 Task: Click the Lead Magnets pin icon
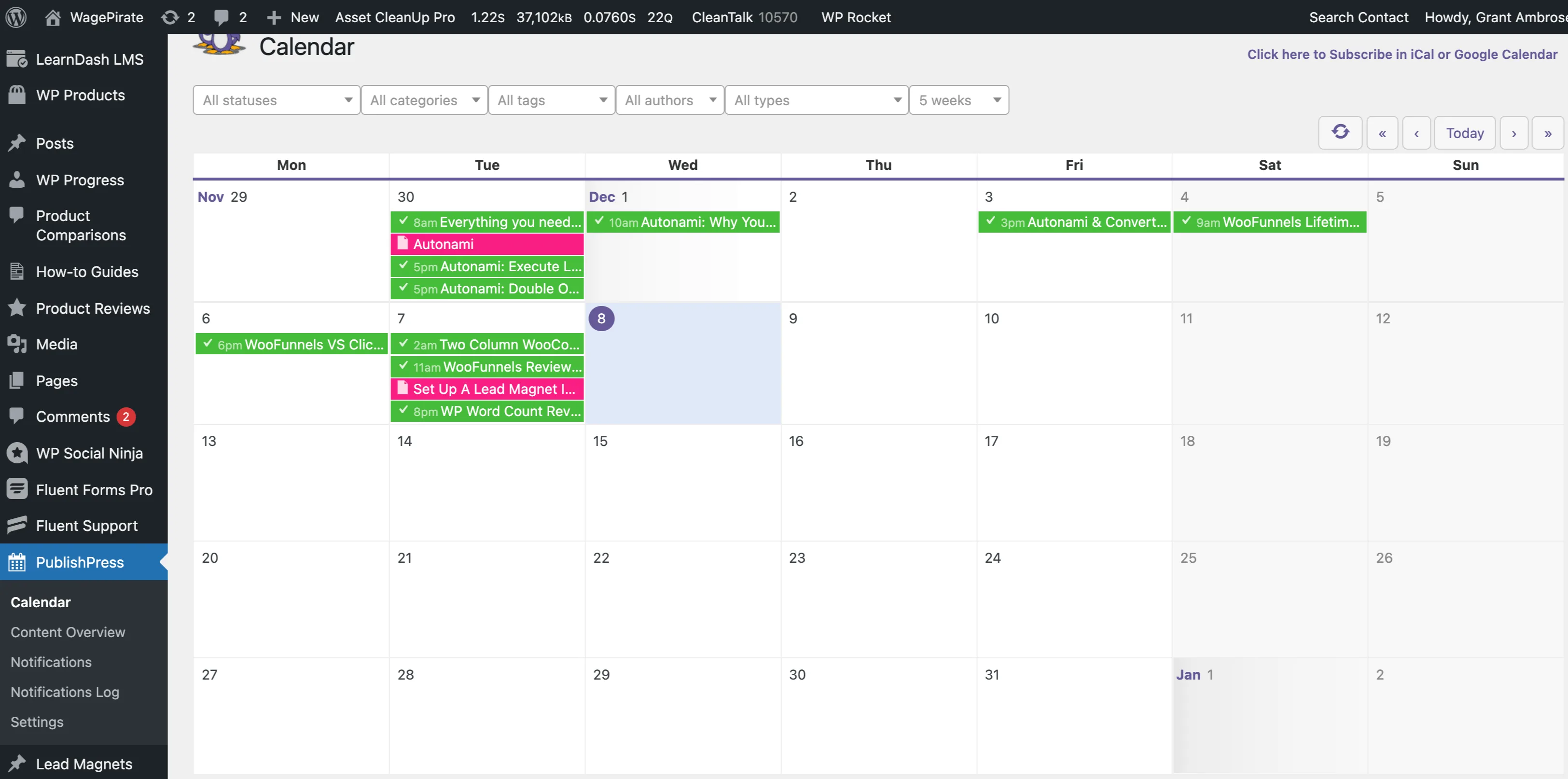pos(17,763)
